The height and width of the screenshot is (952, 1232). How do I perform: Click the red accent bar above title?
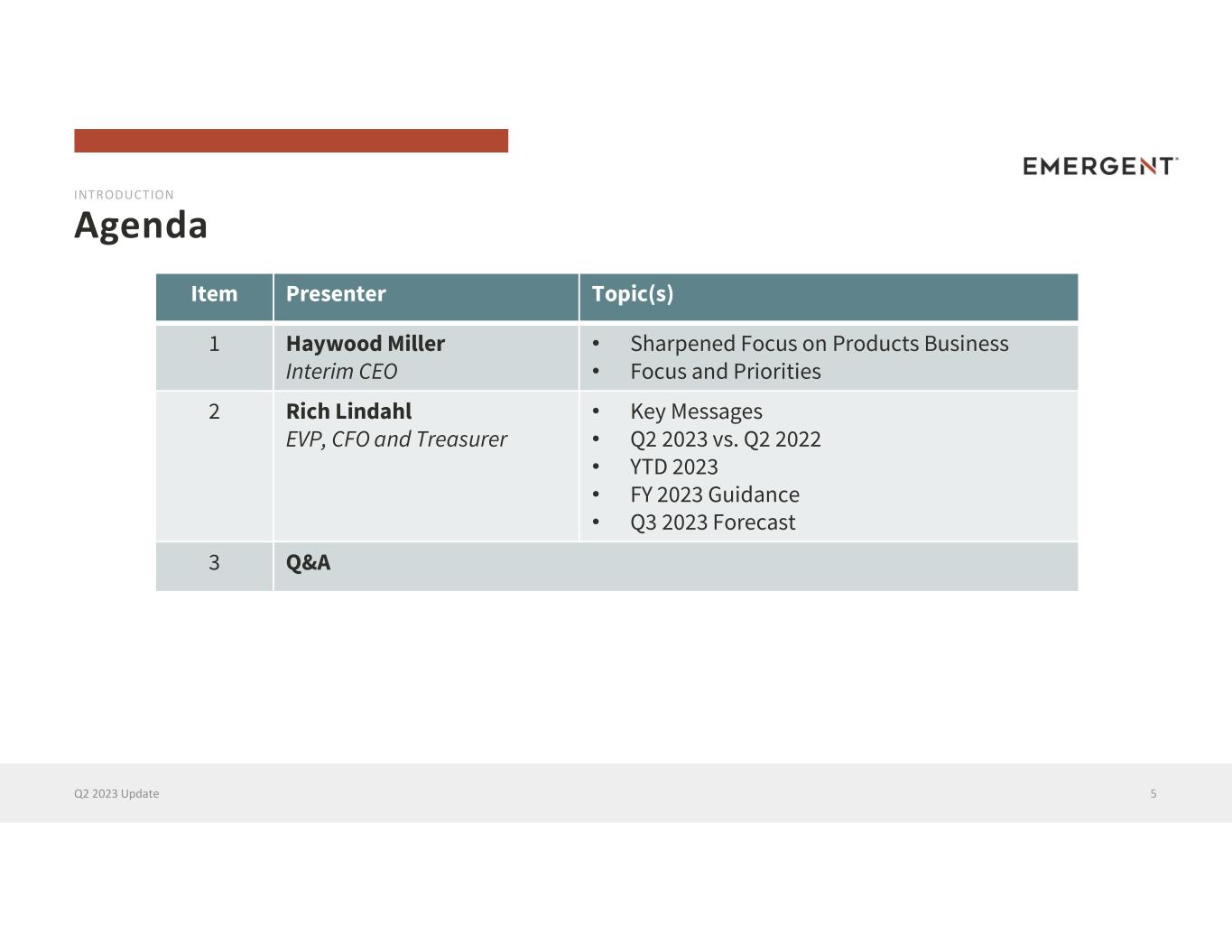291,141
